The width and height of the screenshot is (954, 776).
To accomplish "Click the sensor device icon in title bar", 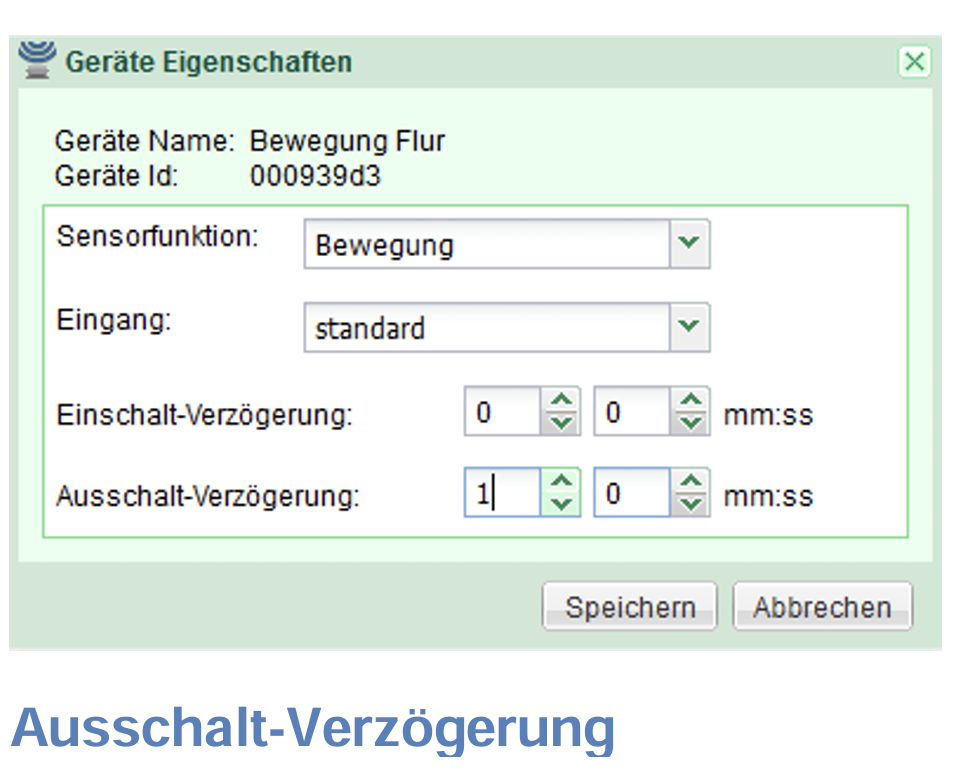I will [37, 62].
